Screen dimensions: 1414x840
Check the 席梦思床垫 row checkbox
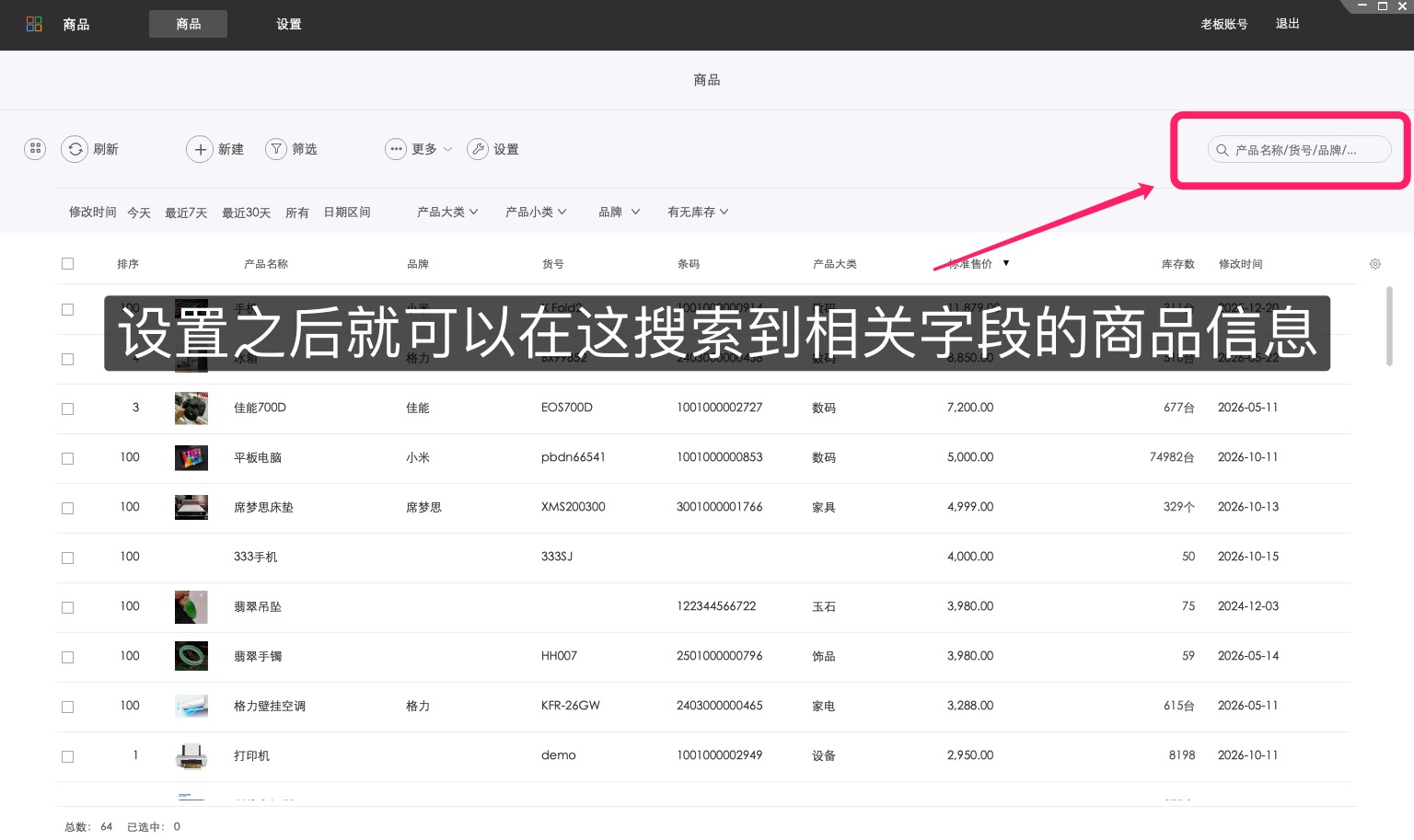(67, 508)
